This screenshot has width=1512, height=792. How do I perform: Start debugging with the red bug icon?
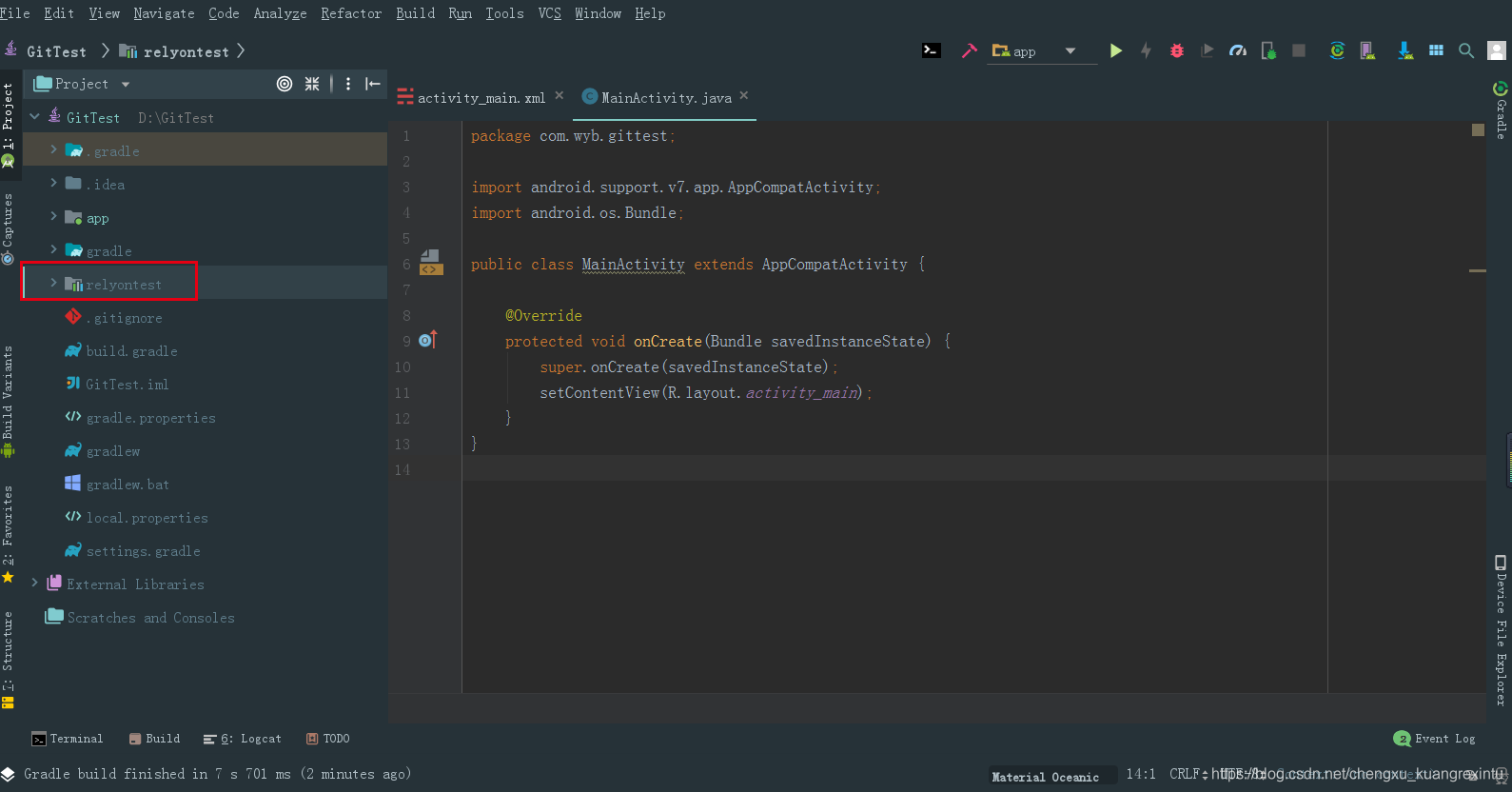[1177, 50]
